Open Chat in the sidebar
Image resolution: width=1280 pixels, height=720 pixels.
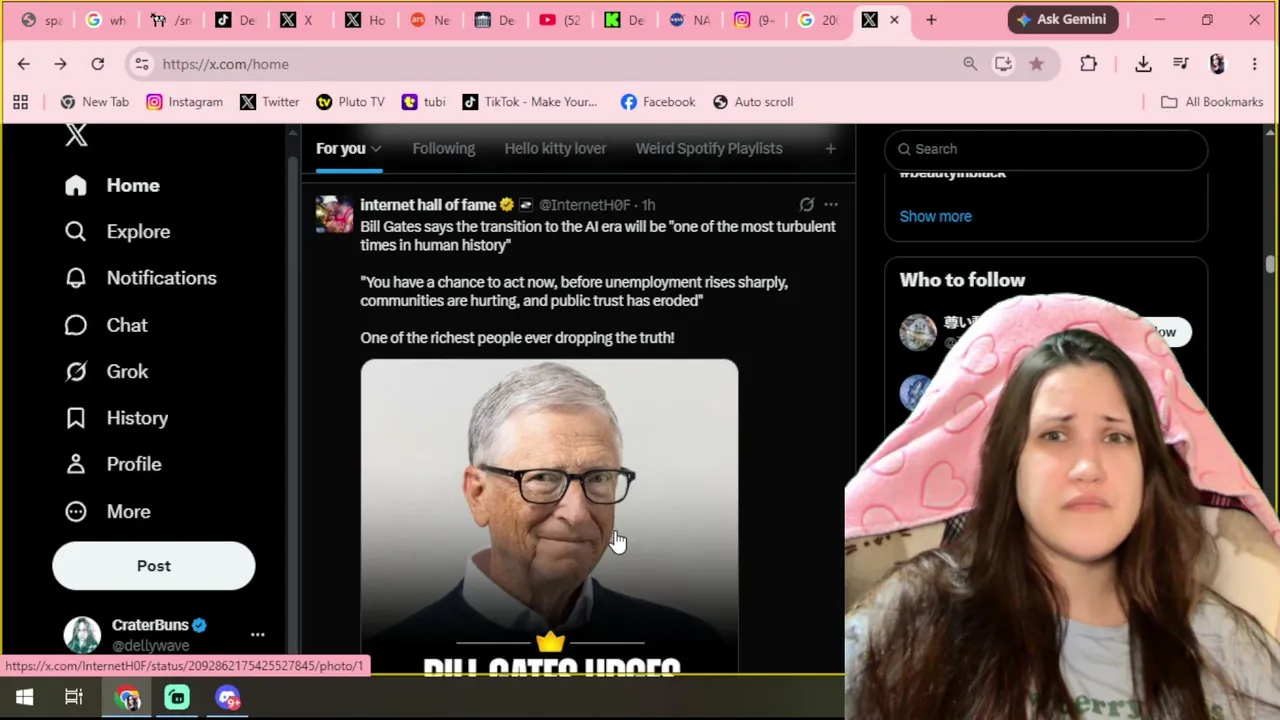[x=105, y=325]
